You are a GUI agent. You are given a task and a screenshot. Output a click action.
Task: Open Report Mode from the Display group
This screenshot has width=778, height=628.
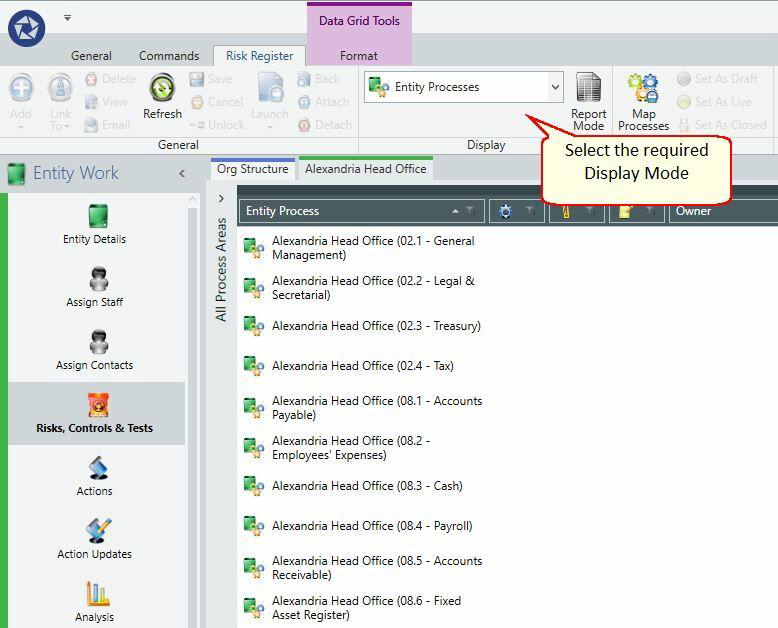pos(588,101)
